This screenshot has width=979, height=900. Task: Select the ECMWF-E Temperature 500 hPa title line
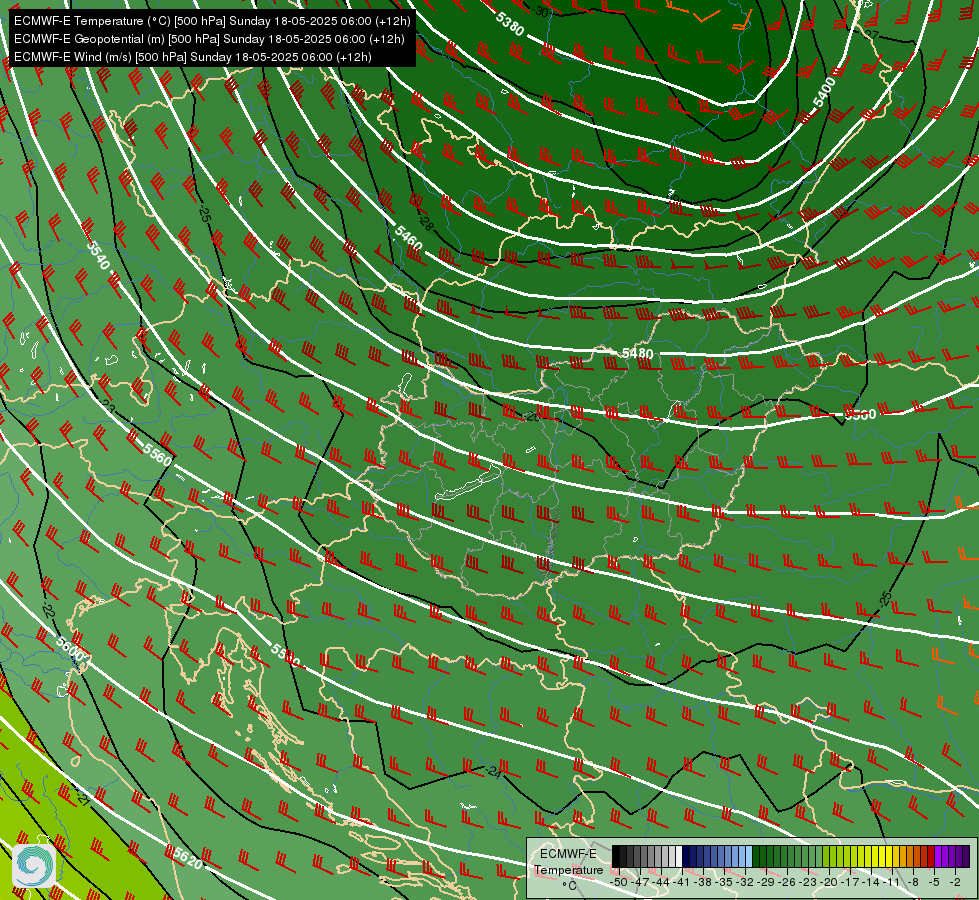pyautogui.click(x=212, y=21)
